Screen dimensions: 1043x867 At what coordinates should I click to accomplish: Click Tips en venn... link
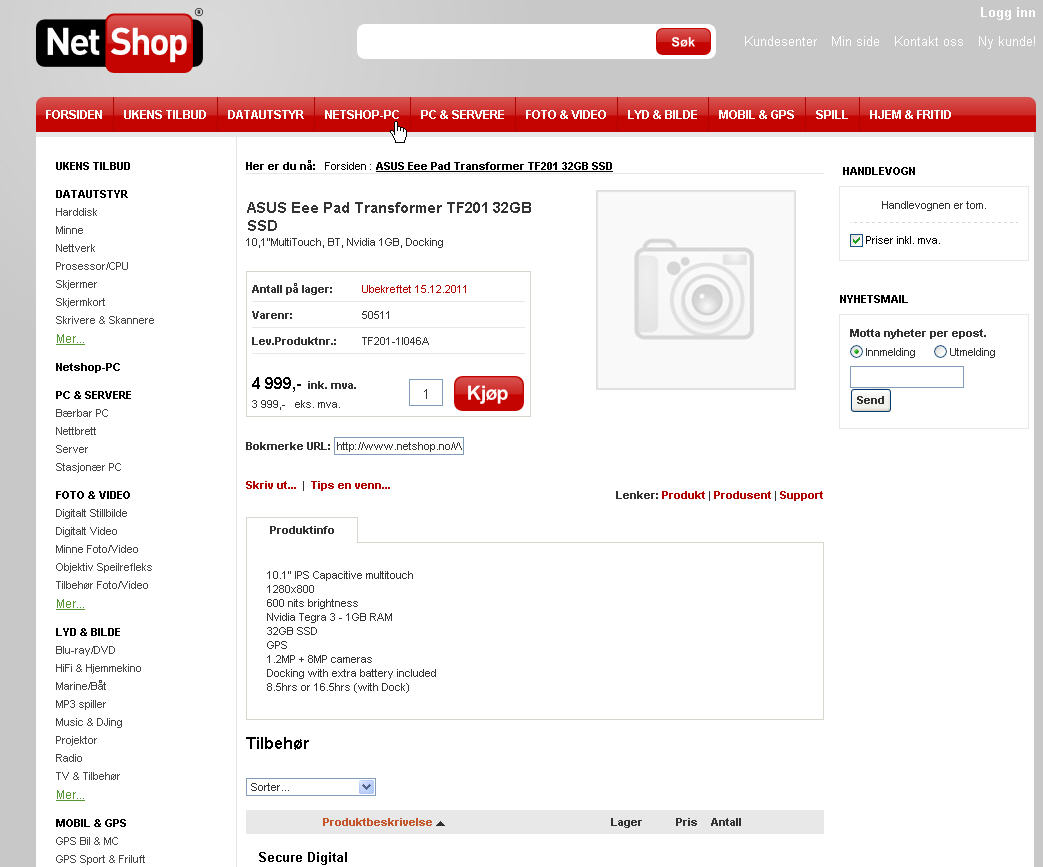(351, 485)
